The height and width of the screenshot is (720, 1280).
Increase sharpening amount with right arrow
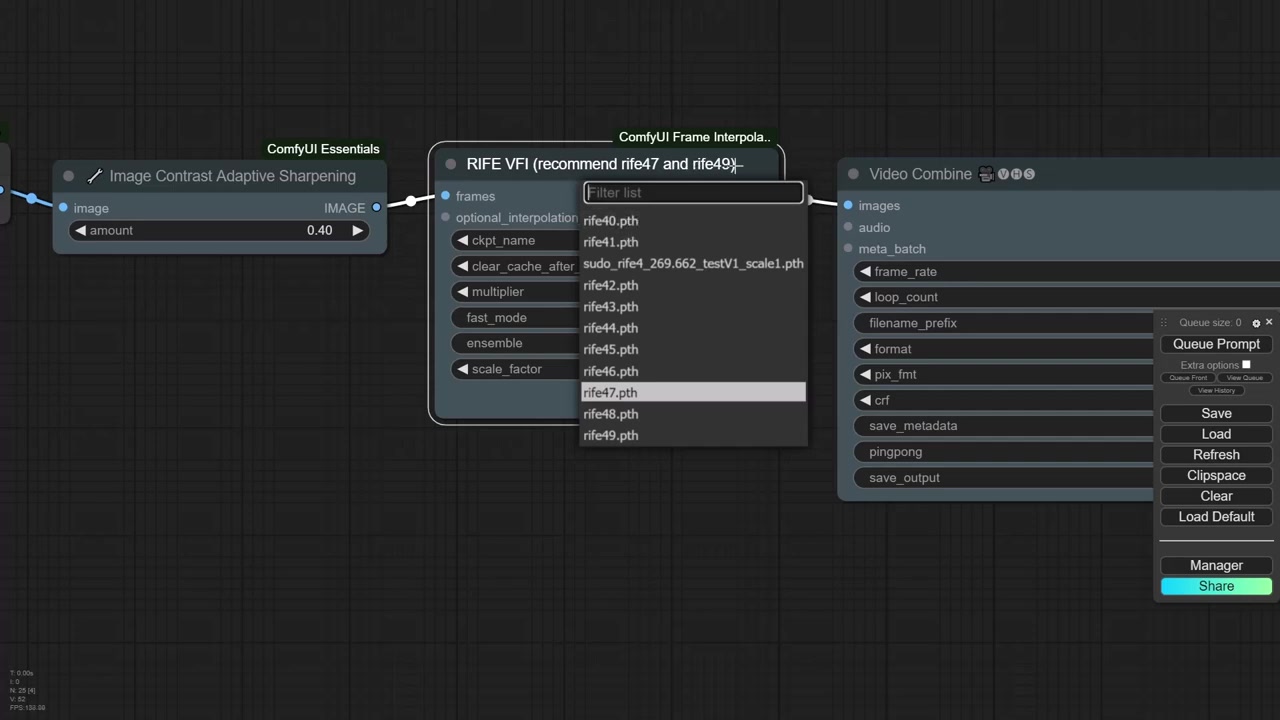(357, 231)
